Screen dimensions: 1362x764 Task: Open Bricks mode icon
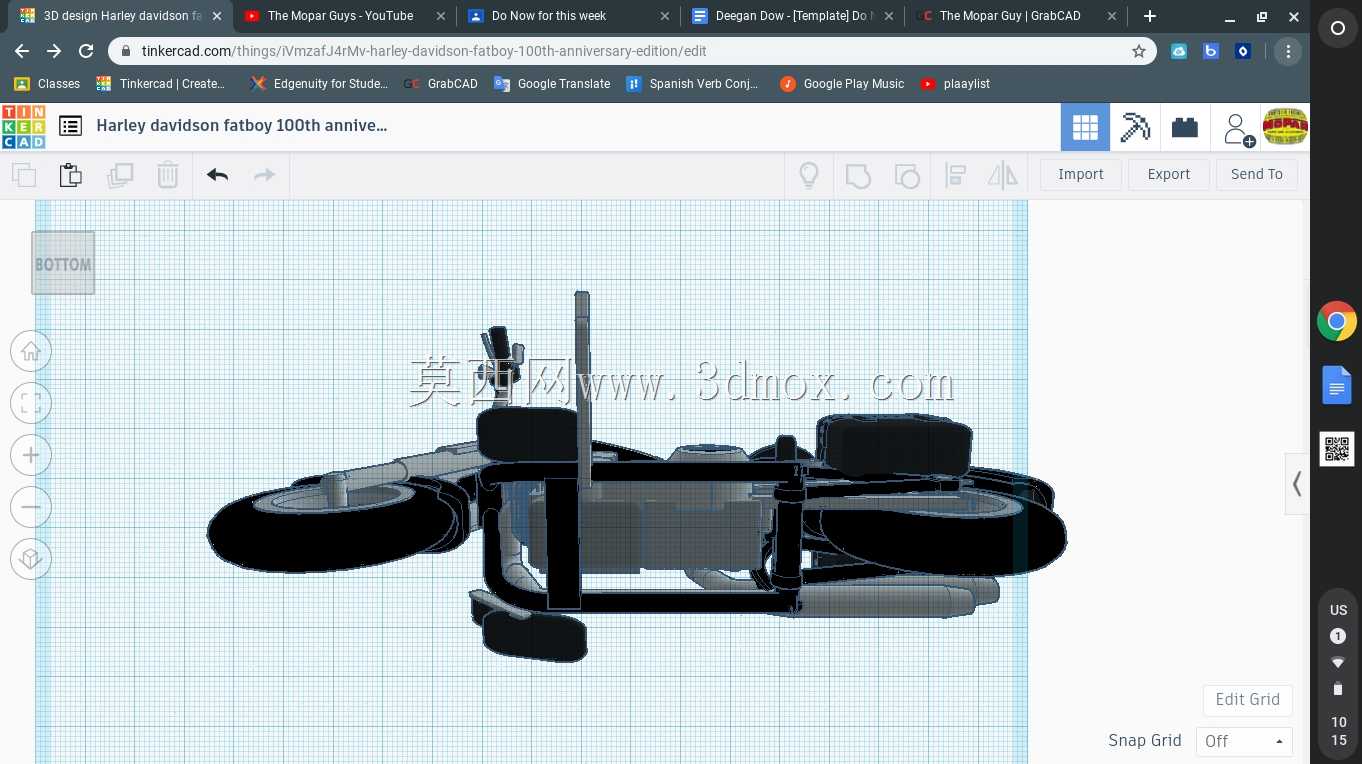coord(1185,127)
